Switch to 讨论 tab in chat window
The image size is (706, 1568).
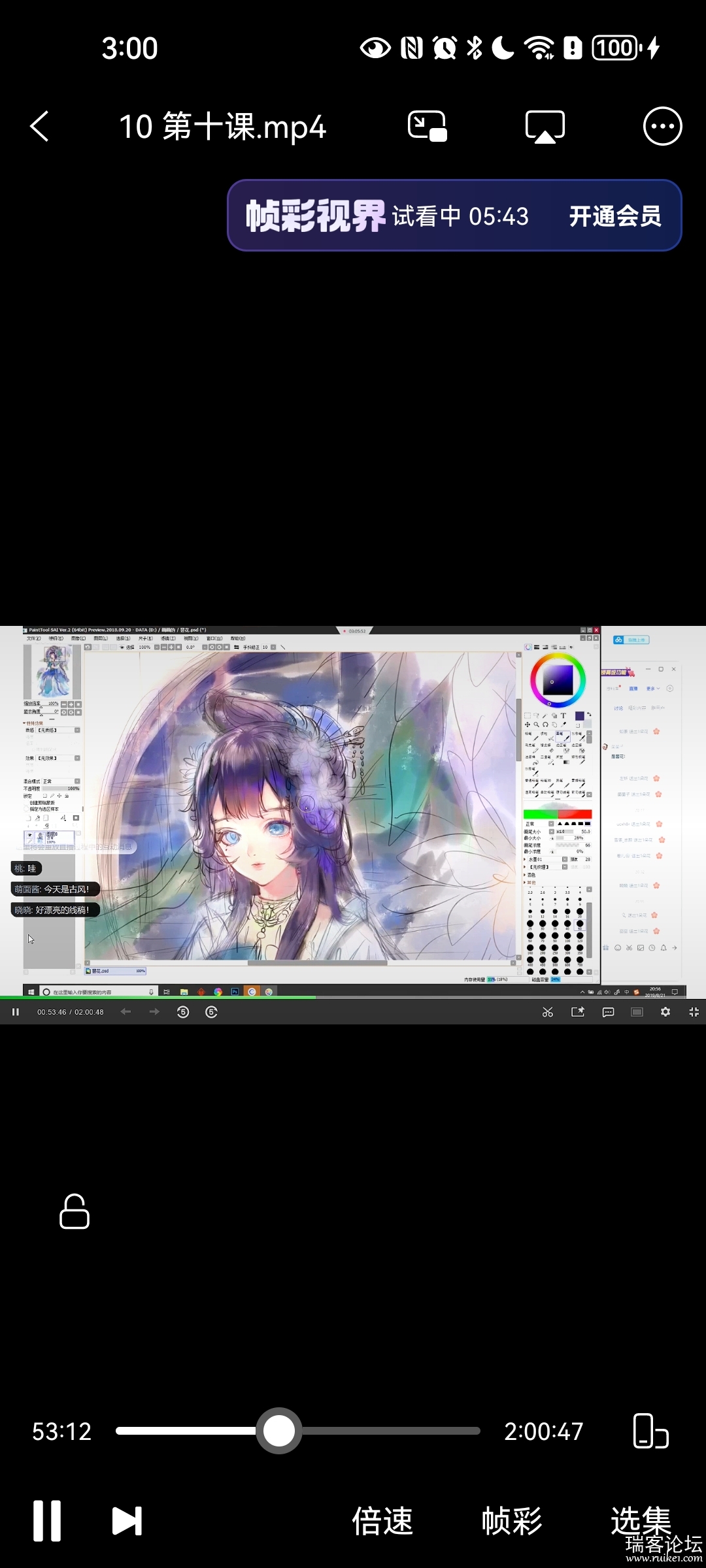618,708
